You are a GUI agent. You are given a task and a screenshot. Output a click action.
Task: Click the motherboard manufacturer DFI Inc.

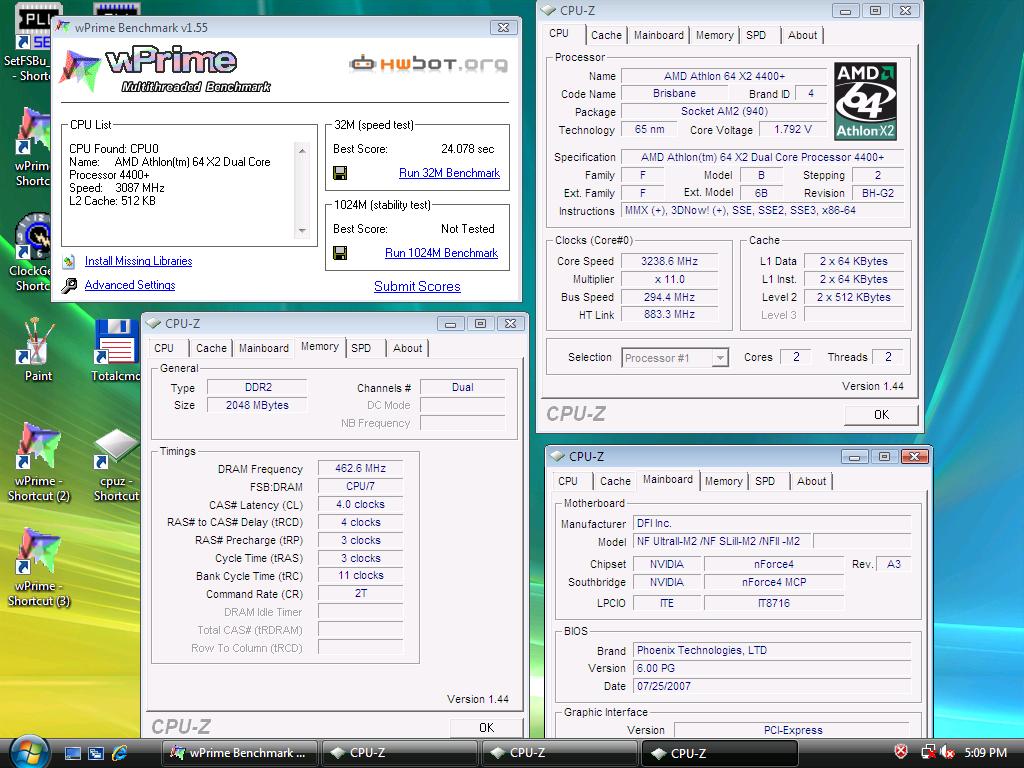[x=772, y=523]
